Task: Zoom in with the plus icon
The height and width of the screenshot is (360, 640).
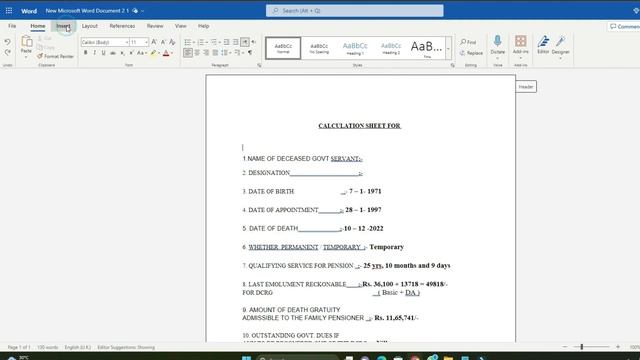Action: [618, 347]
